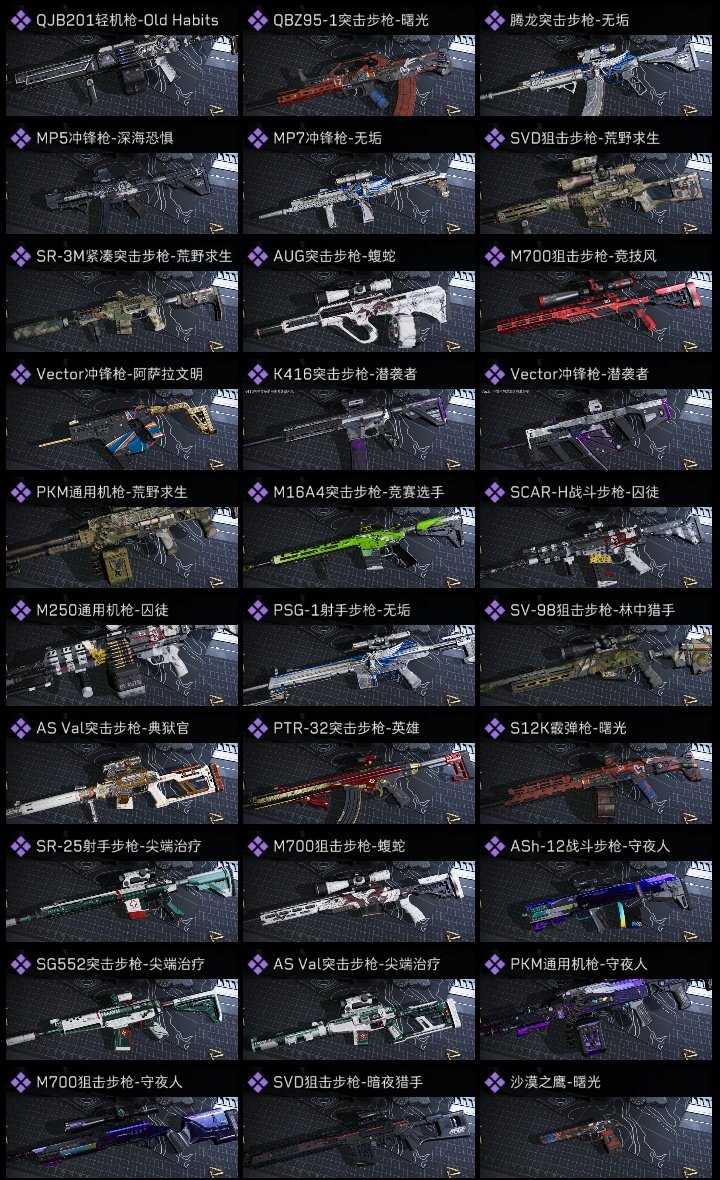Click the purple icon before SG552突击步枪-尖端治疗

click(x=20, y=964)
